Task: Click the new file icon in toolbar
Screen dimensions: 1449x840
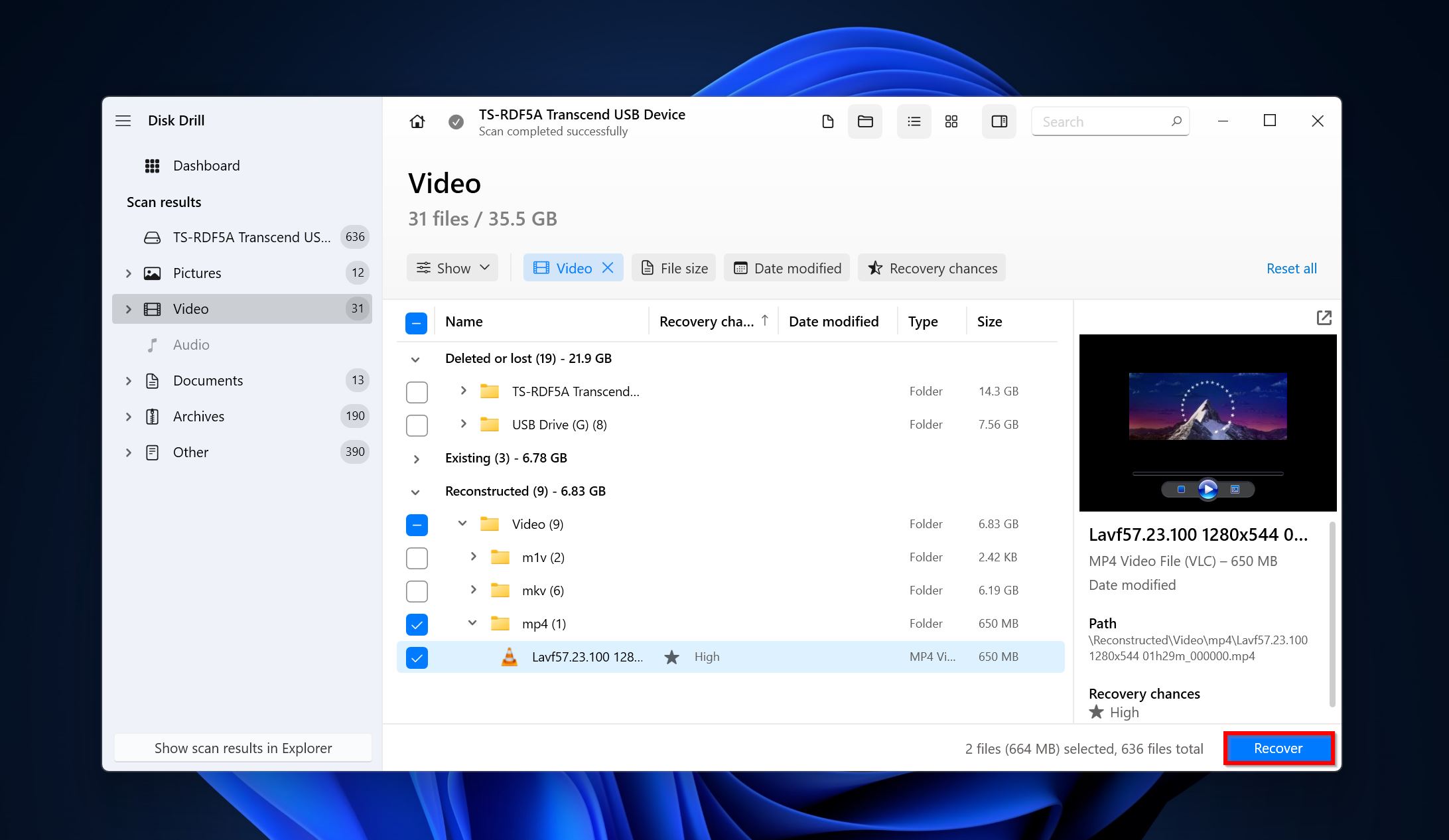Action: [828, 121]
